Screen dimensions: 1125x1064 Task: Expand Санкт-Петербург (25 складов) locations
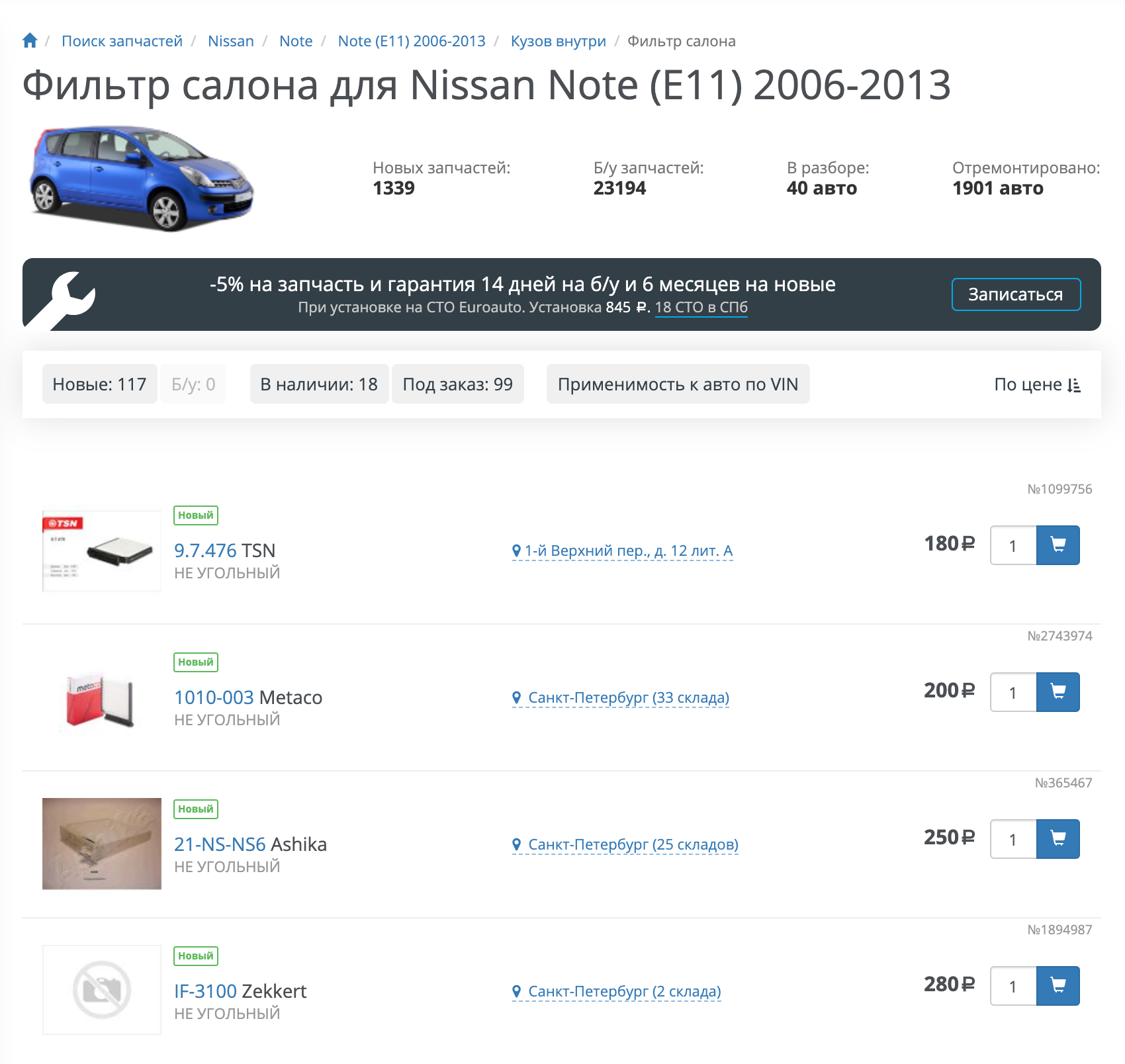coord(625,844)
